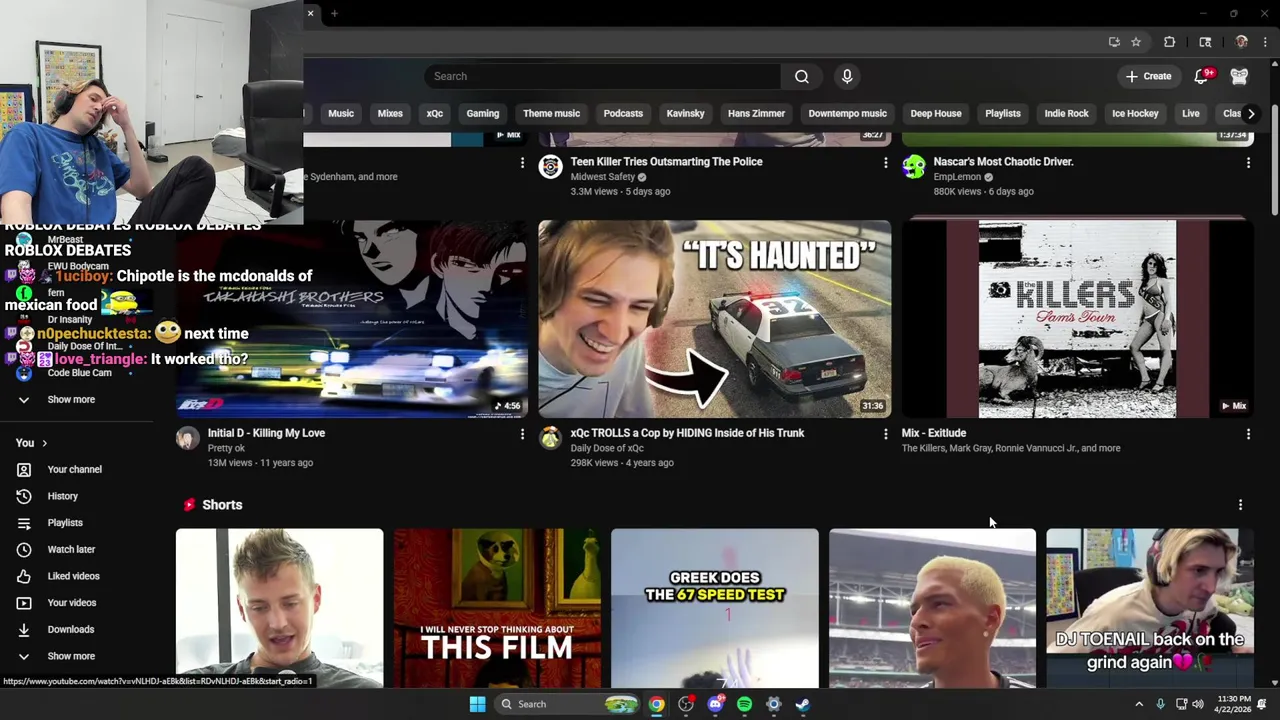Open 'xQc TROLLS a Cop' video title

[687, 433]
